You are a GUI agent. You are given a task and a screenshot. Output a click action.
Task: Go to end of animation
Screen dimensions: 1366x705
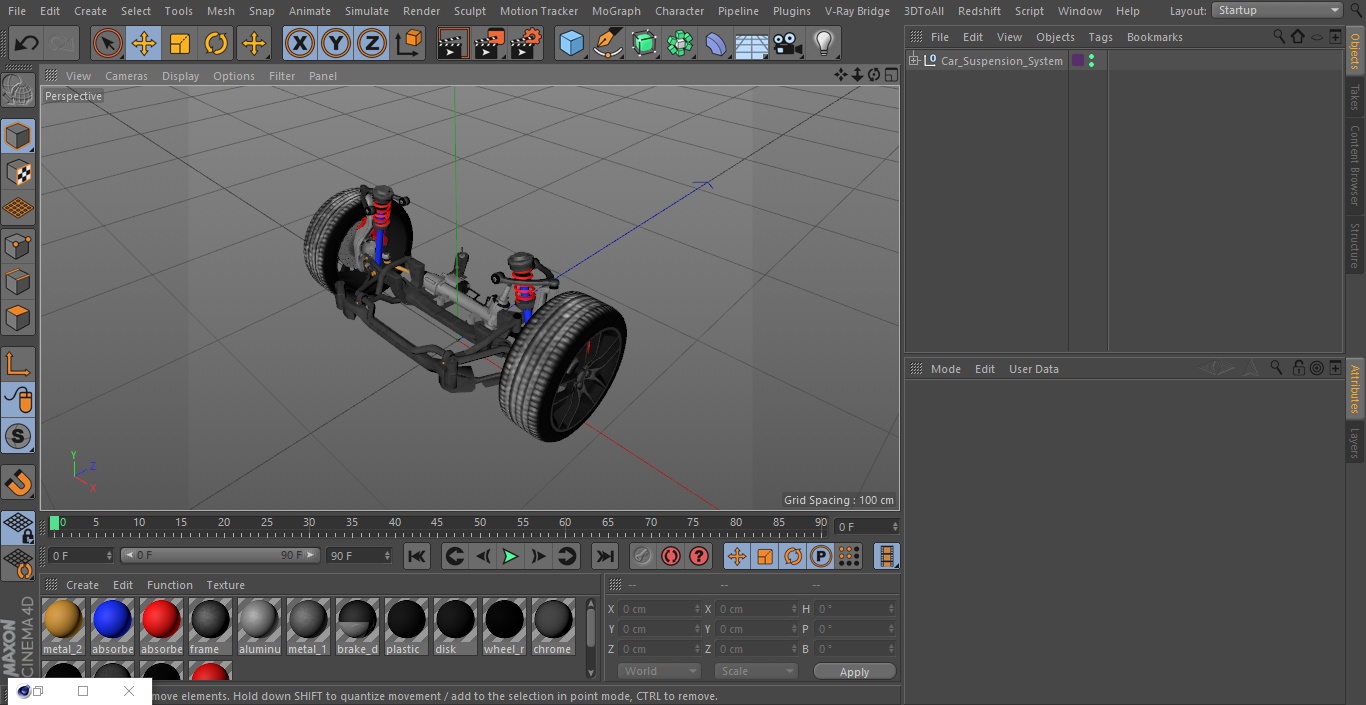pyautogui.click(x=605, y=556)
